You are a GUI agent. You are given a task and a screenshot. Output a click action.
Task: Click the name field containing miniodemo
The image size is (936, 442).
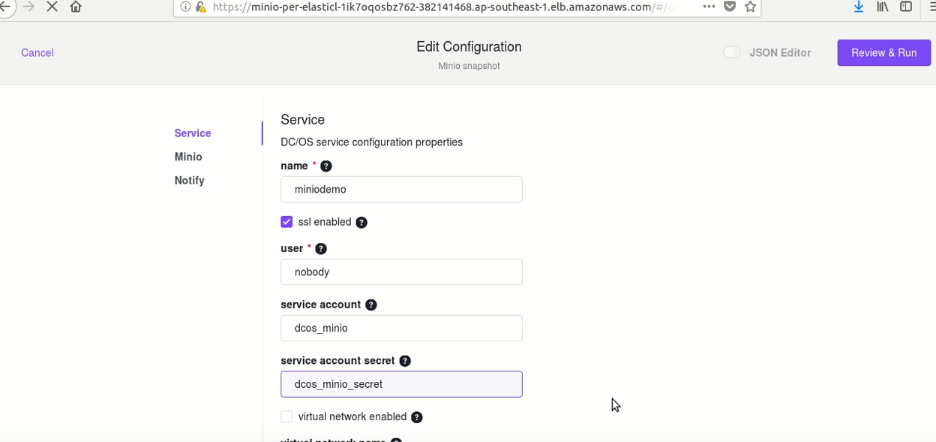tap(402, 189)
